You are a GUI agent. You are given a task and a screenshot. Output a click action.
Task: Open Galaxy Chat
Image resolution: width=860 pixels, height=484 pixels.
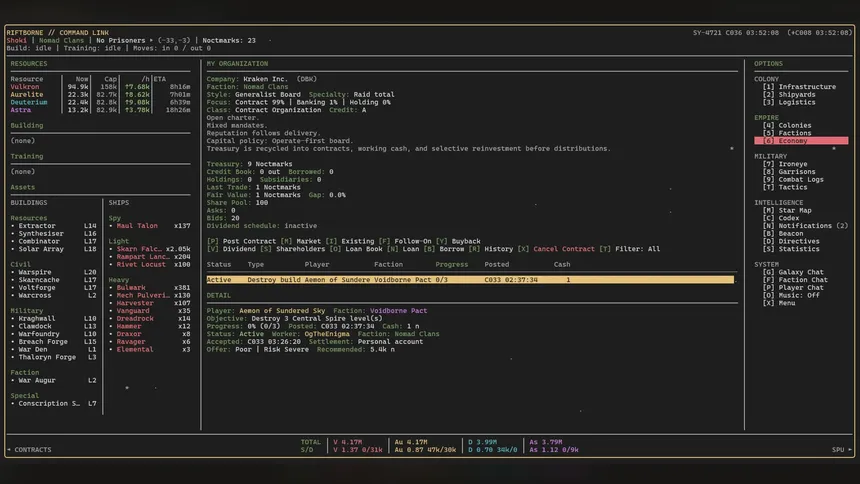[x=793, y=272]
